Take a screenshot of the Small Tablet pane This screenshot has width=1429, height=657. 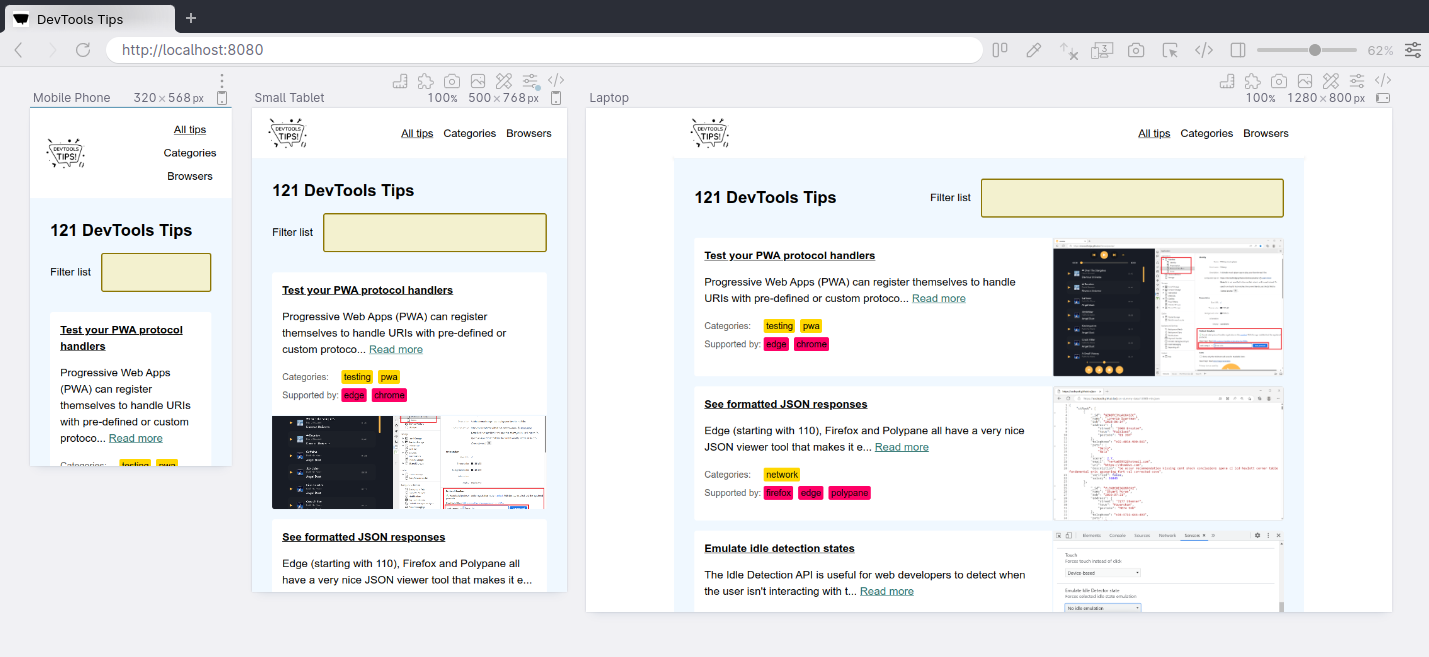coord(451,81)
